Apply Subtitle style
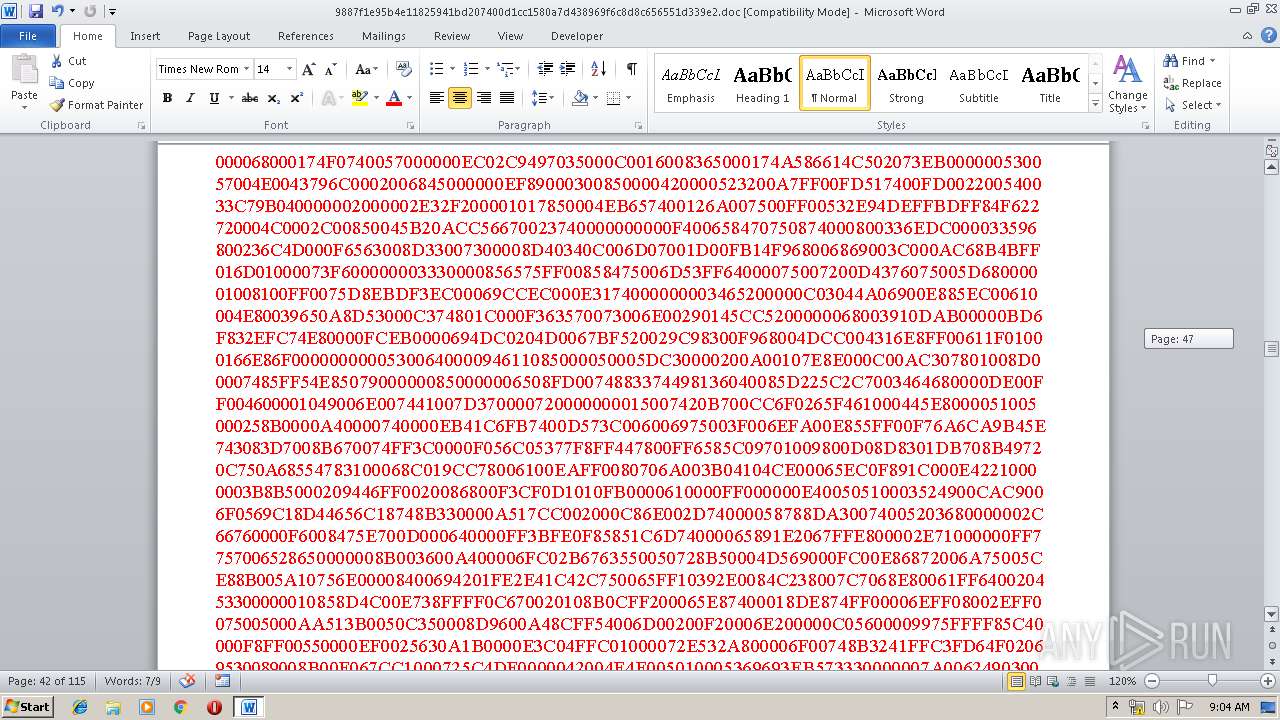 978,82
